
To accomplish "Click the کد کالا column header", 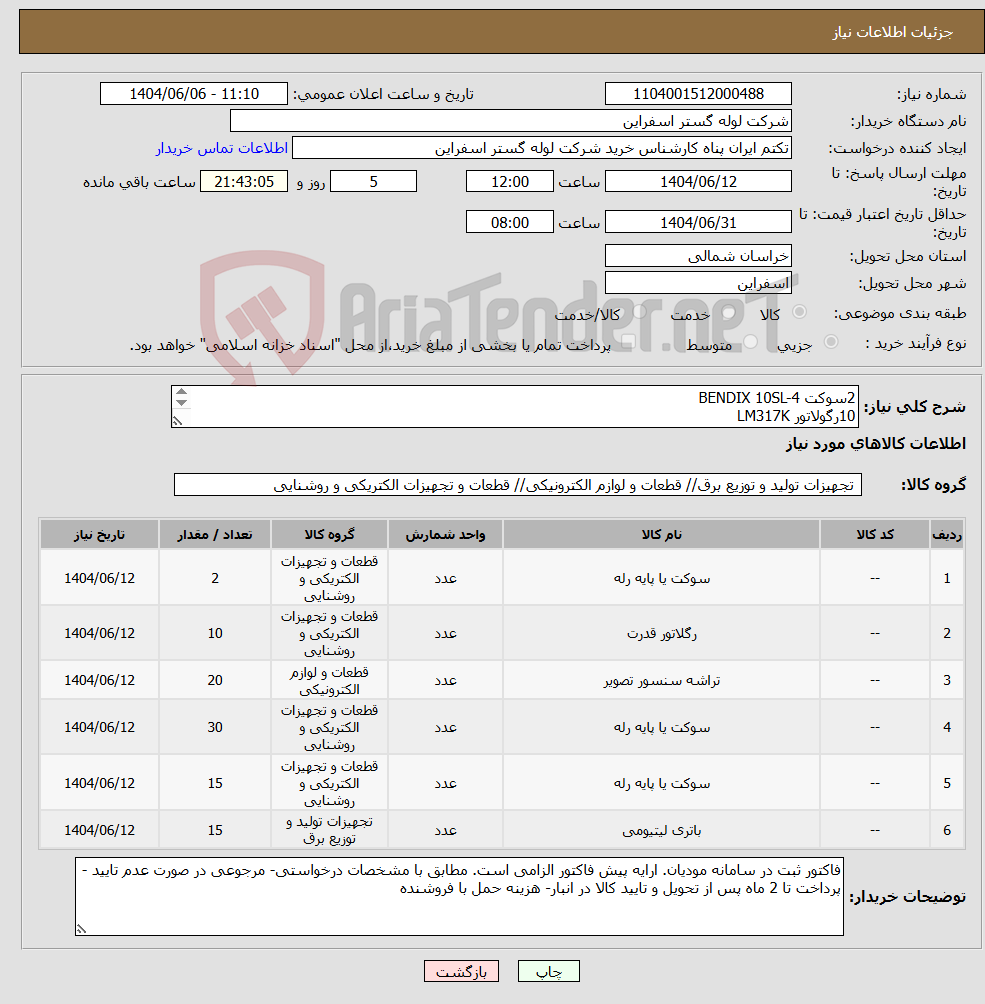I will (875, 535).
